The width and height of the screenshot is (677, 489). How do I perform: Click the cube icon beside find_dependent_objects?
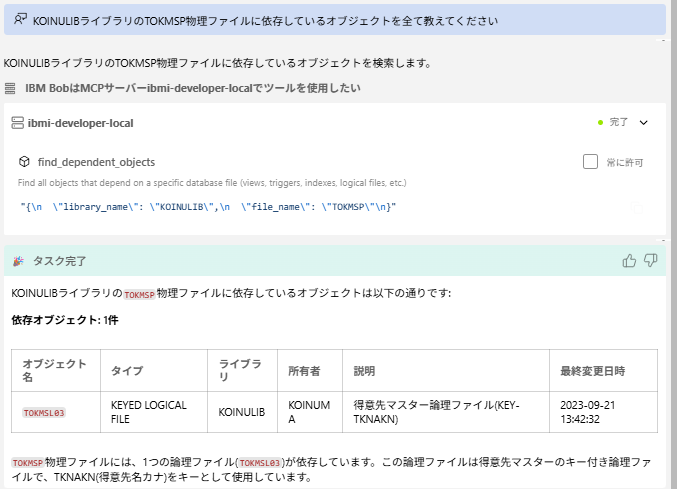(x=24, y=162)
